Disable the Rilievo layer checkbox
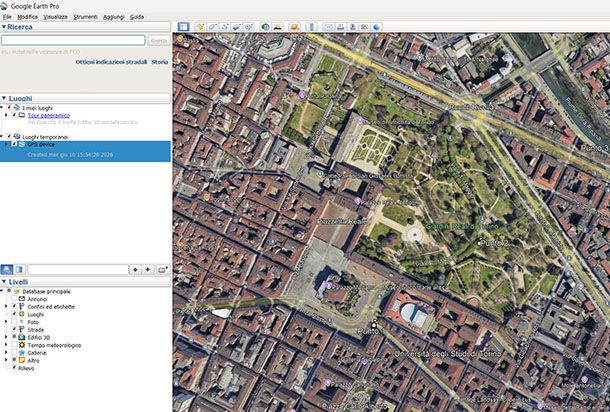 point(14,368)
